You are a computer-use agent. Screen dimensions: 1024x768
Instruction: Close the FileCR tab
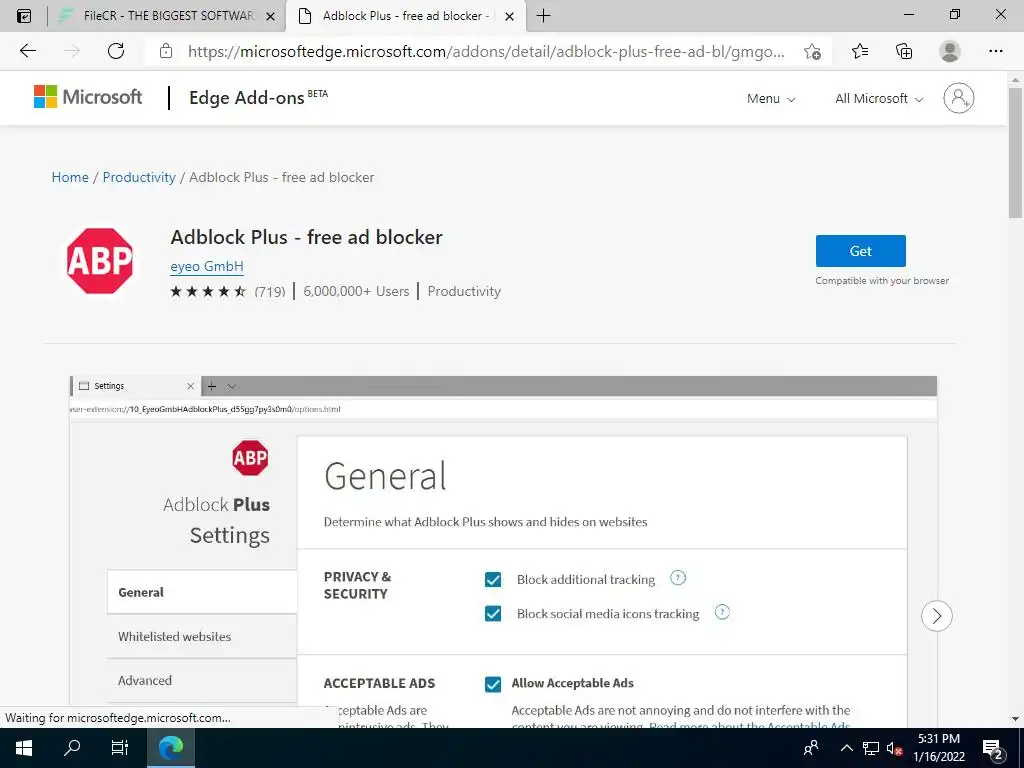(x=270, y=16)
